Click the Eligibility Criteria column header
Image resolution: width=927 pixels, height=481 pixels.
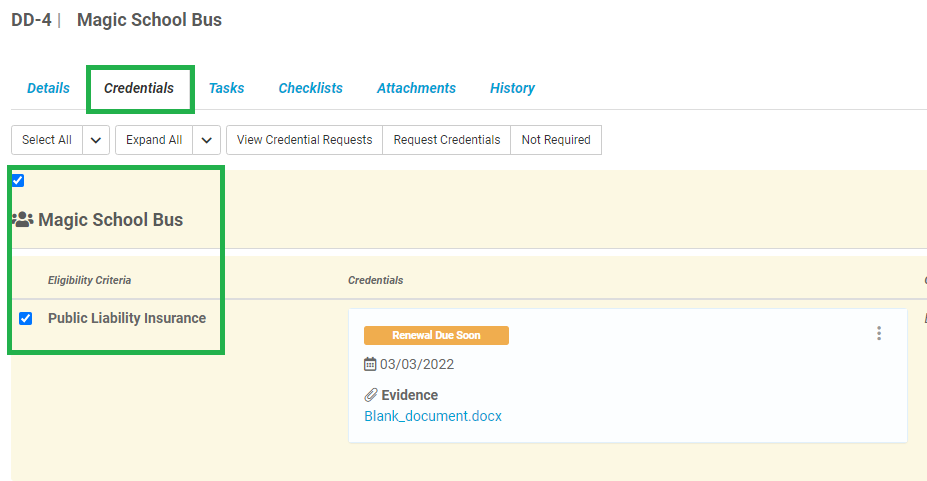coord(89,280)
